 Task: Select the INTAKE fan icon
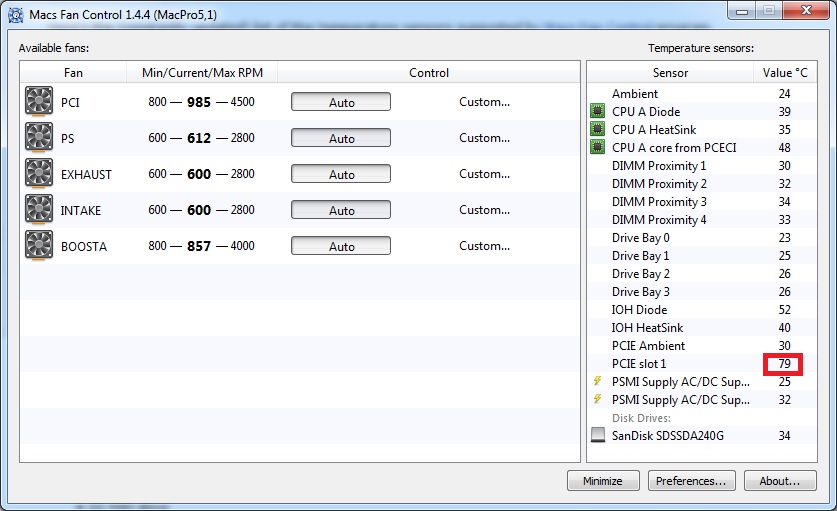coord(39,210)
